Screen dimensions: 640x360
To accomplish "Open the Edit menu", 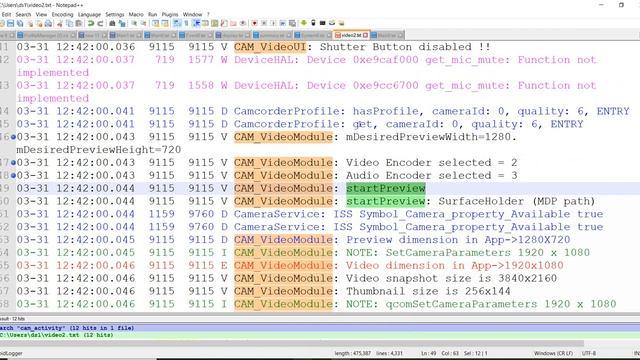I will 6,14.
